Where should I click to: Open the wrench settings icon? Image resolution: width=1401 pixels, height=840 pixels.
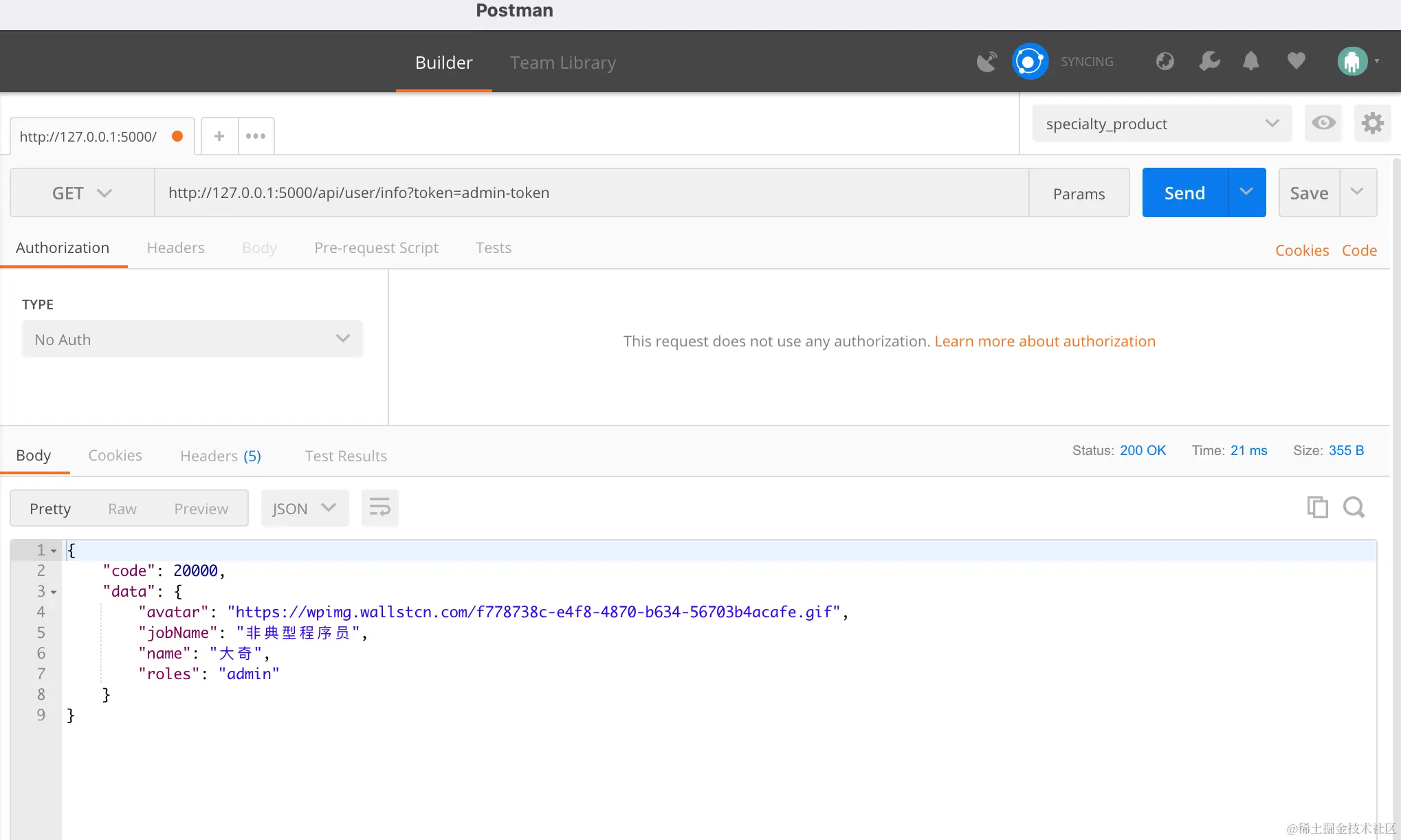(1209, 62)
